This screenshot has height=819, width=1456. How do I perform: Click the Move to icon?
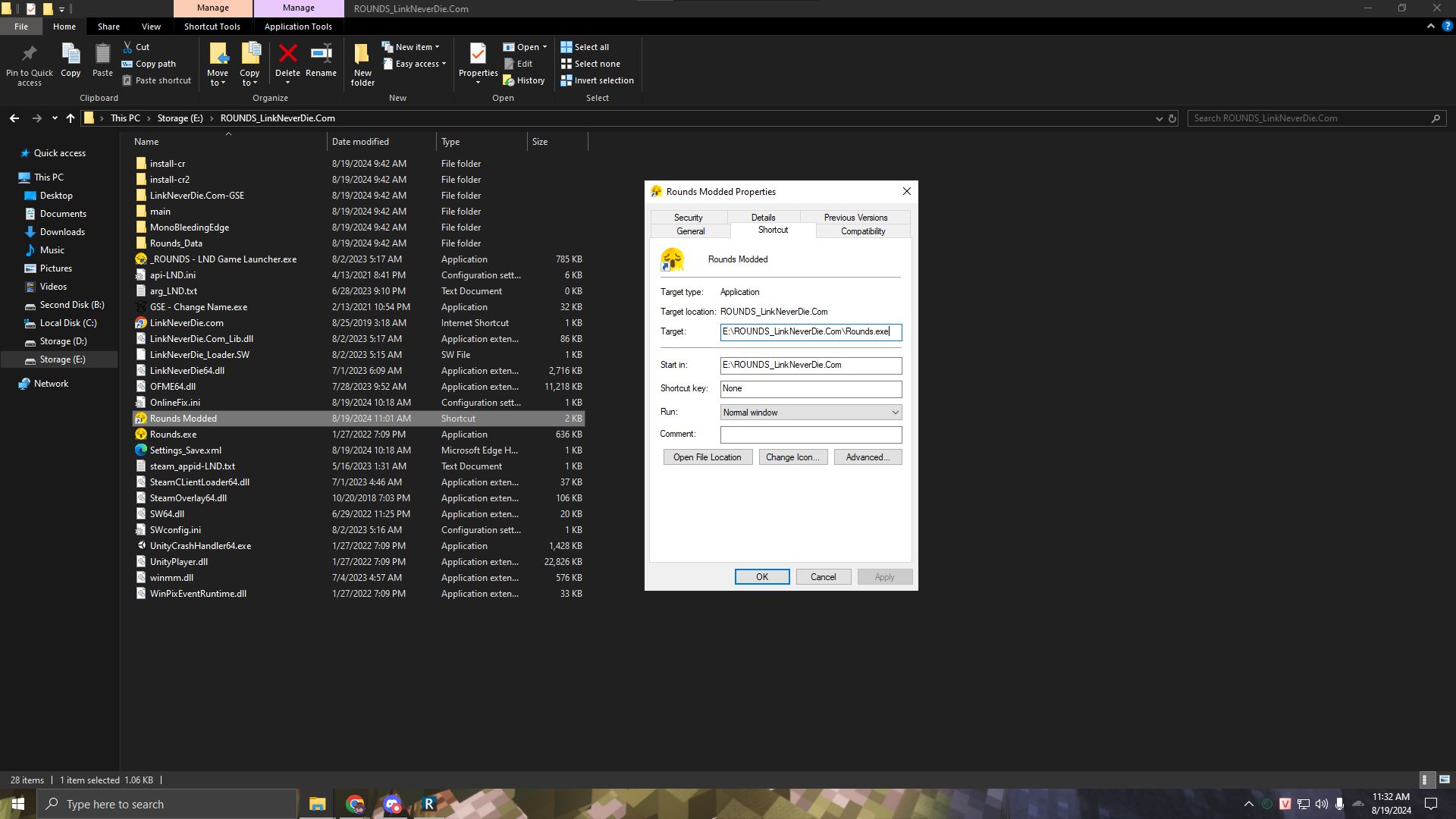pyautogui.click(x=218, y=64)
